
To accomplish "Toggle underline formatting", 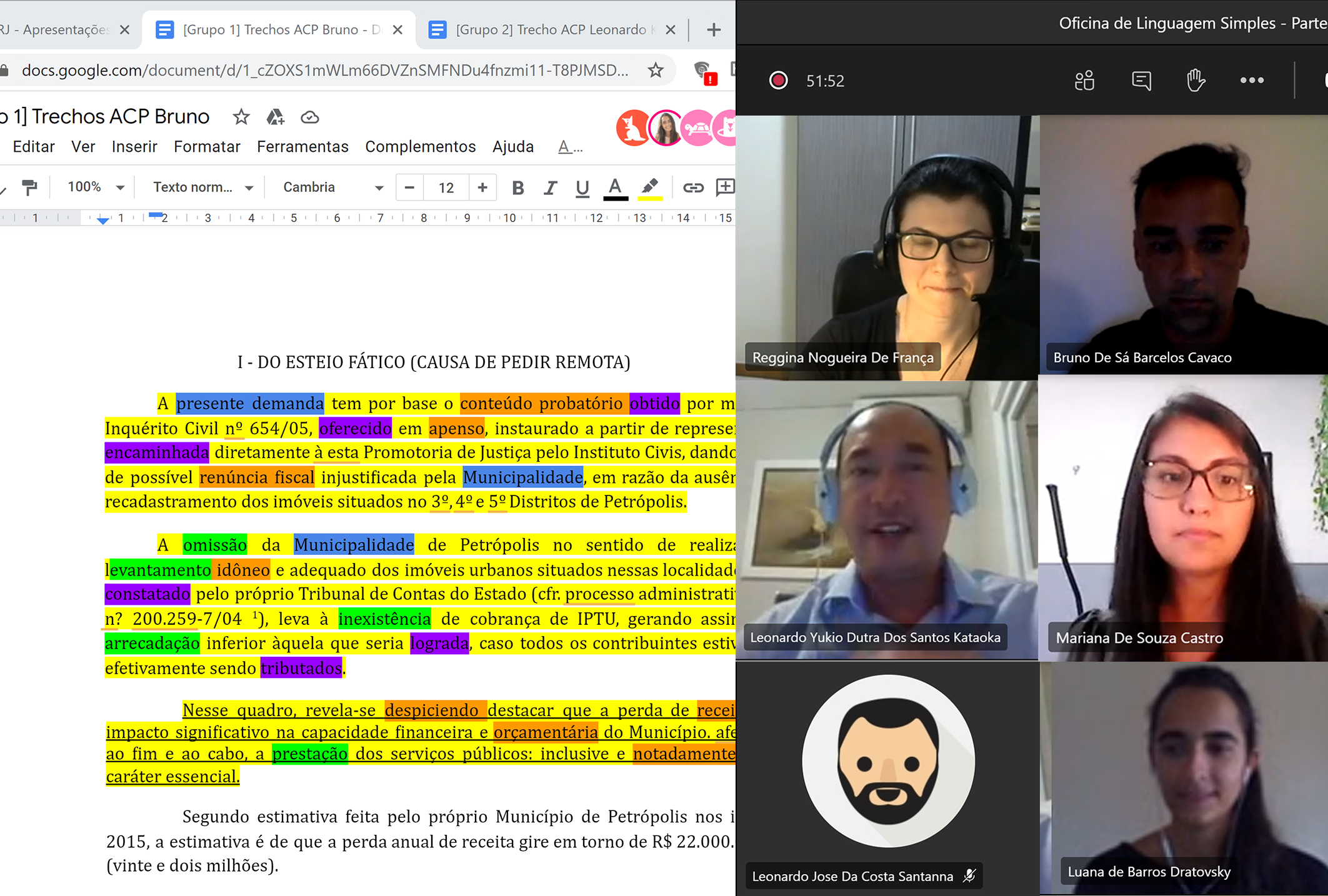I will 582,187.
